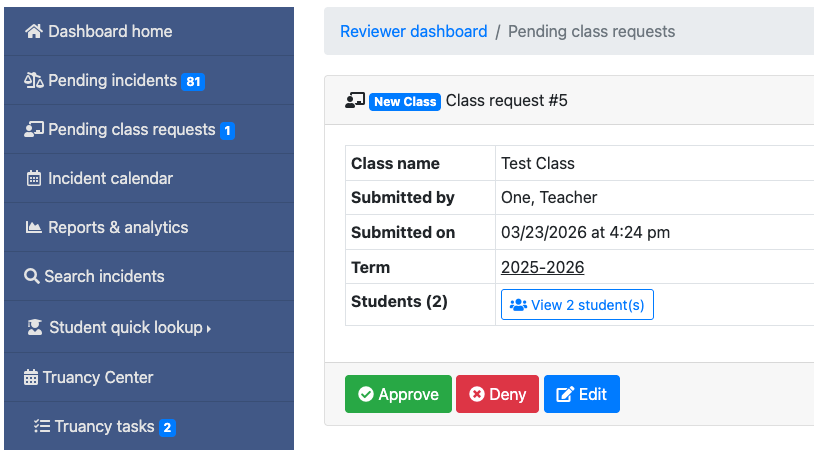This screenshot has width=814, height=450.
Task: Click the Incident calendar icon
Action: (34, 178)
